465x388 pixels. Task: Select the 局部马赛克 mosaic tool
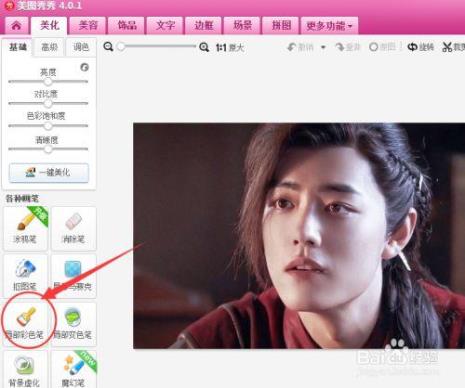click(x=74, y=276)
